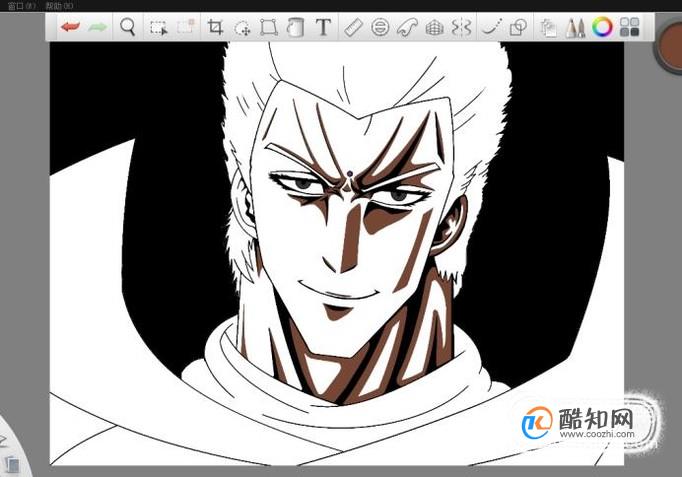Select the Zoom magnifier tool
This screenshot has height=477, width=682.
tap(127, 27)
